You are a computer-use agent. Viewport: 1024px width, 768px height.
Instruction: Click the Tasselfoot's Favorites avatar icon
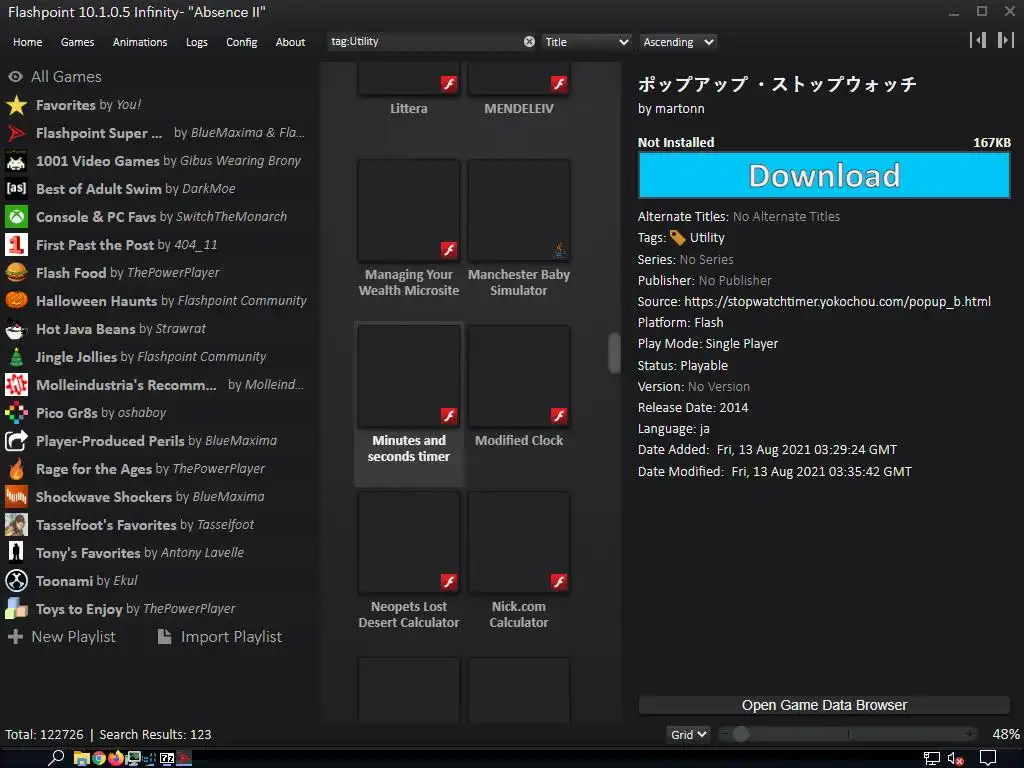click(16, 525)
